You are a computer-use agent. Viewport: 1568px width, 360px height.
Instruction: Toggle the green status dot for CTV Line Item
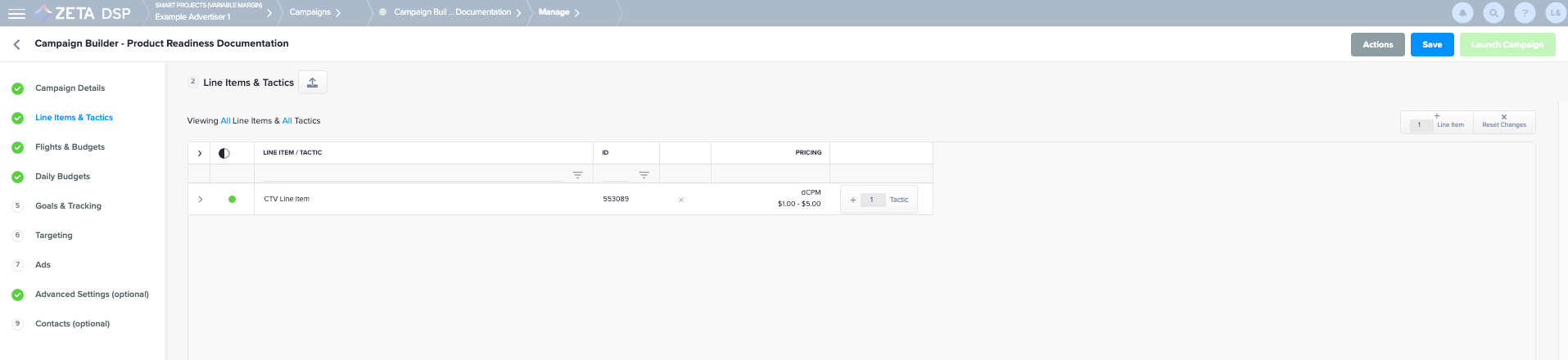(232, 199)
